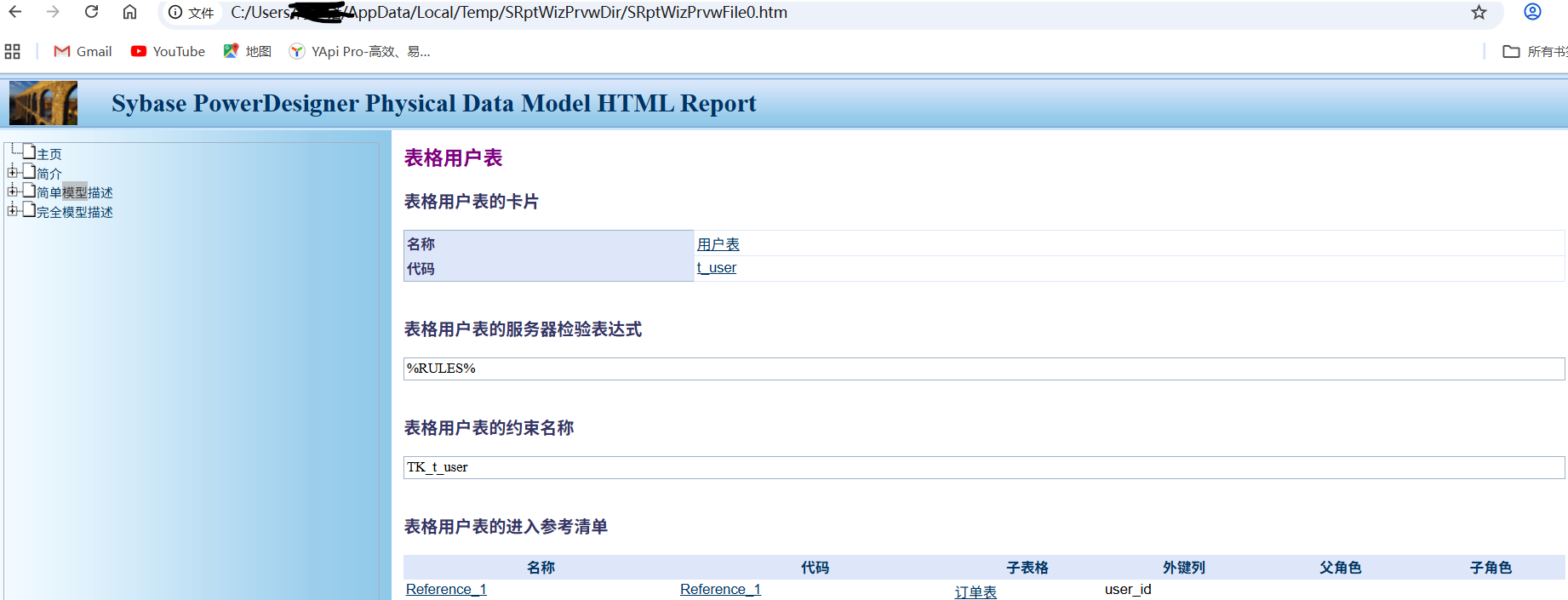The height and width of the screenshot is (600, 1568).
Task: Click the %RULES% expression box
Action: tap(984, 369)
